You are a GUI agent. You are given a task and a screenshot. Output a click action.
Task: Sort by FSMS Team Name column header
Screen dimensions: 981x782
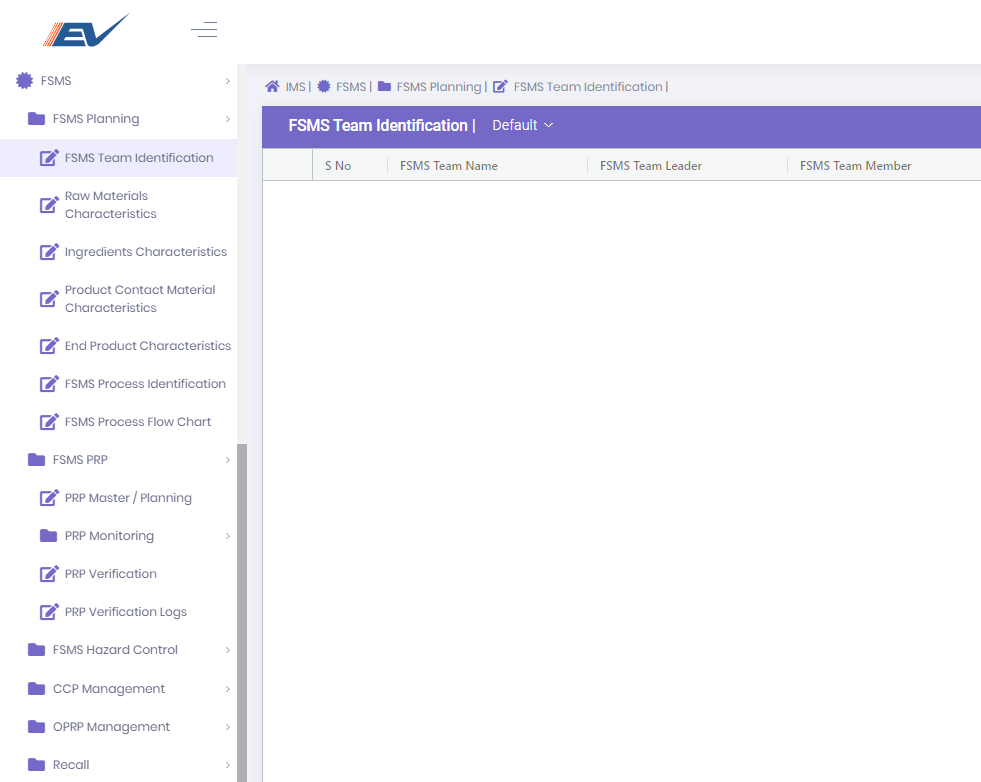[449, 166]
